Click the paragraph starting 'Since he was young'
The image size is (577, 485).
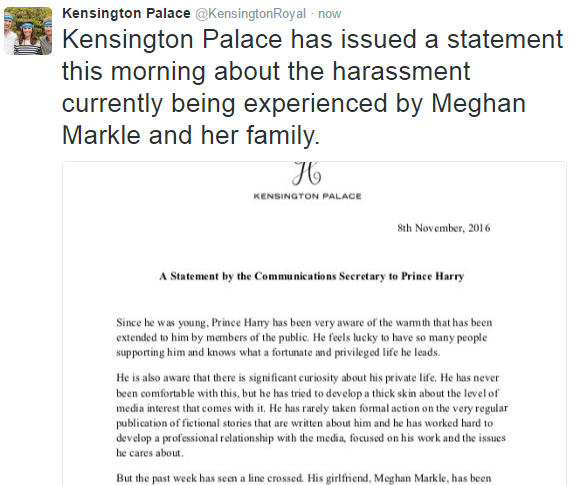coord(304,337)
